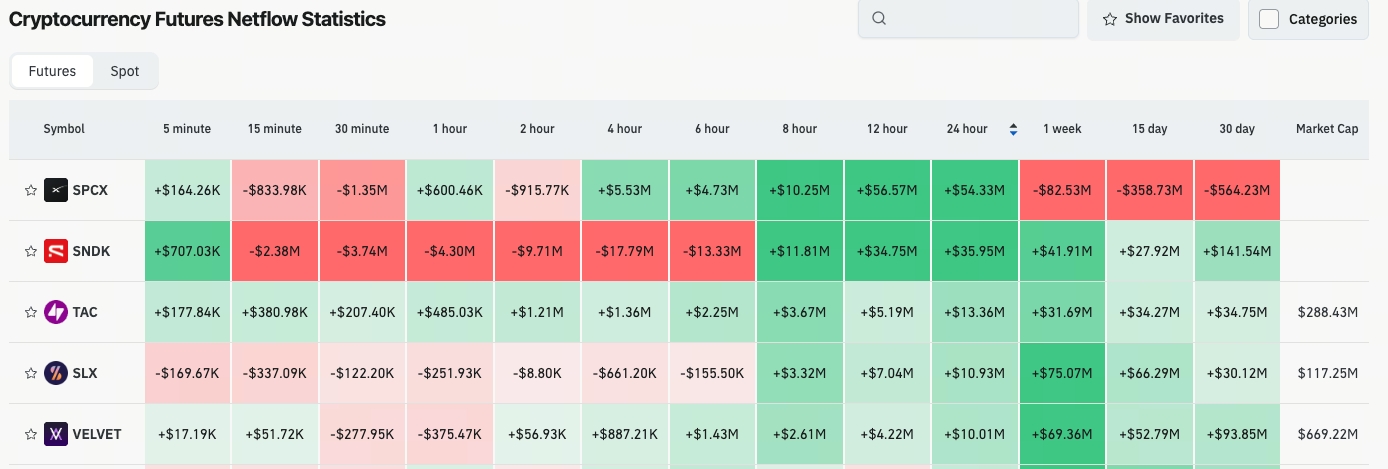Click the $669.22M market cap value

coord(1327,434)
